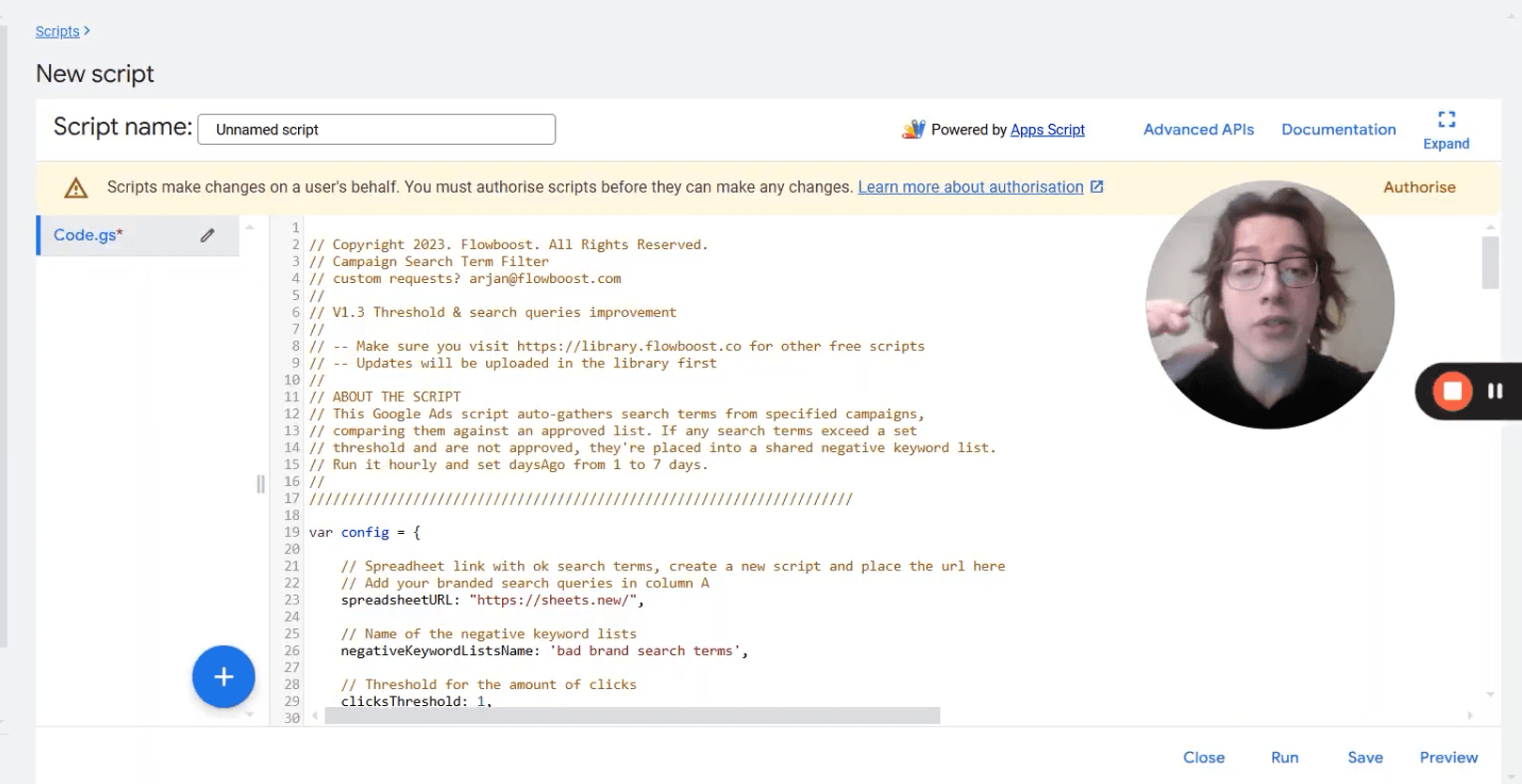Run the script
This screenshot has width=1522, height=784.
click(1285, 758)
